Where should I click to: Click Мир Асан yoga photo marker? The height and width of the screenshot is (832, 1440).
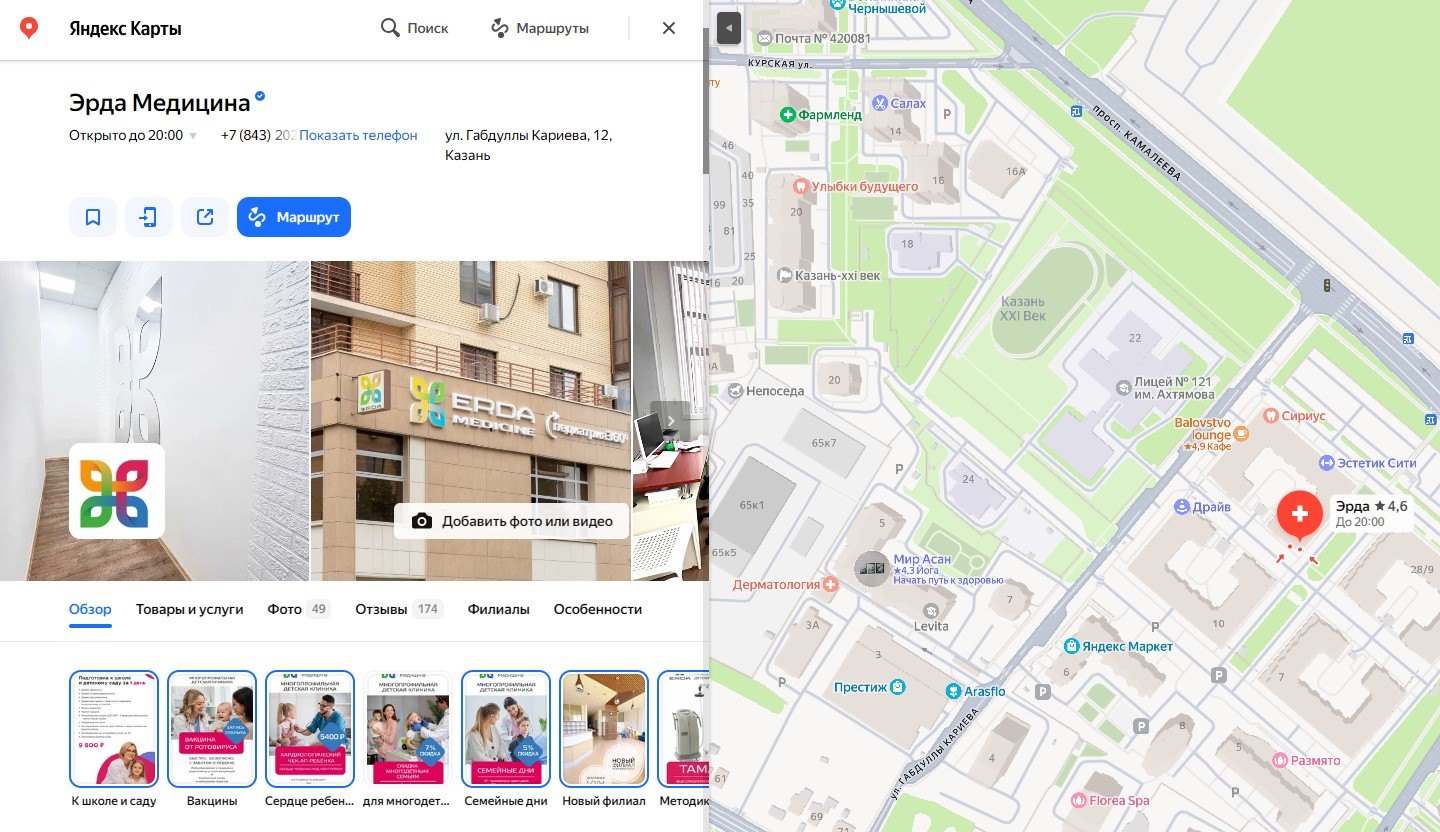872,568
